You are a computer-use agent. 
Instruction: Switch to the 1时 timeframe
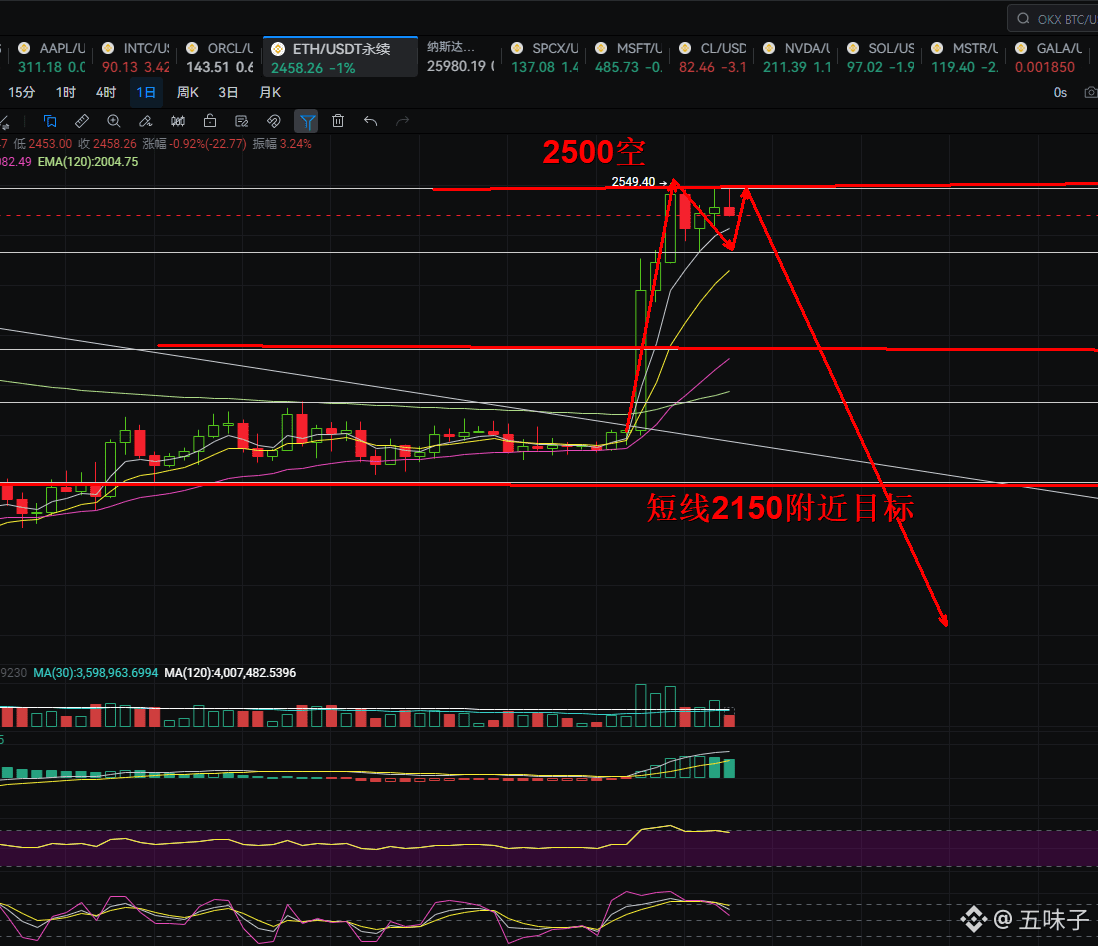pos(66,92)
